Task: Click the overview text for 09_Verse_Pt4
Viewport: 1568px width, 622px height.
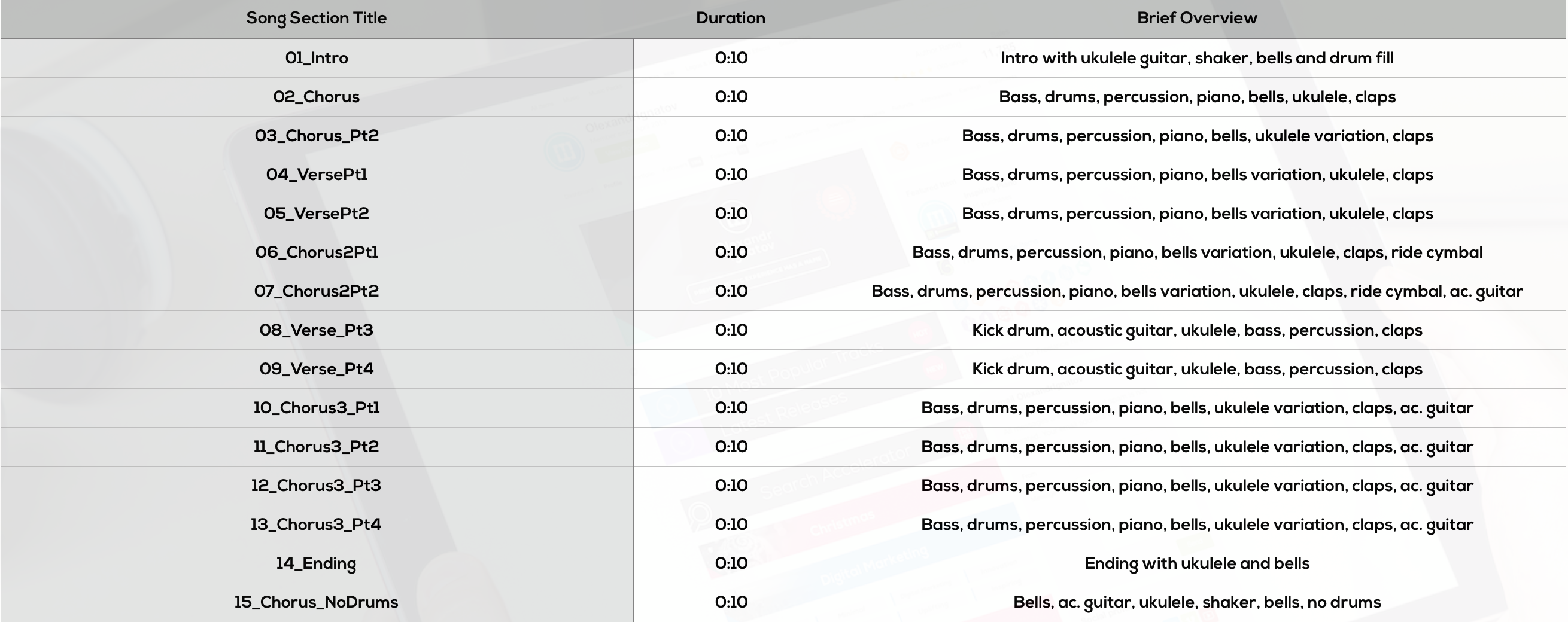Action: [1197, 370]
